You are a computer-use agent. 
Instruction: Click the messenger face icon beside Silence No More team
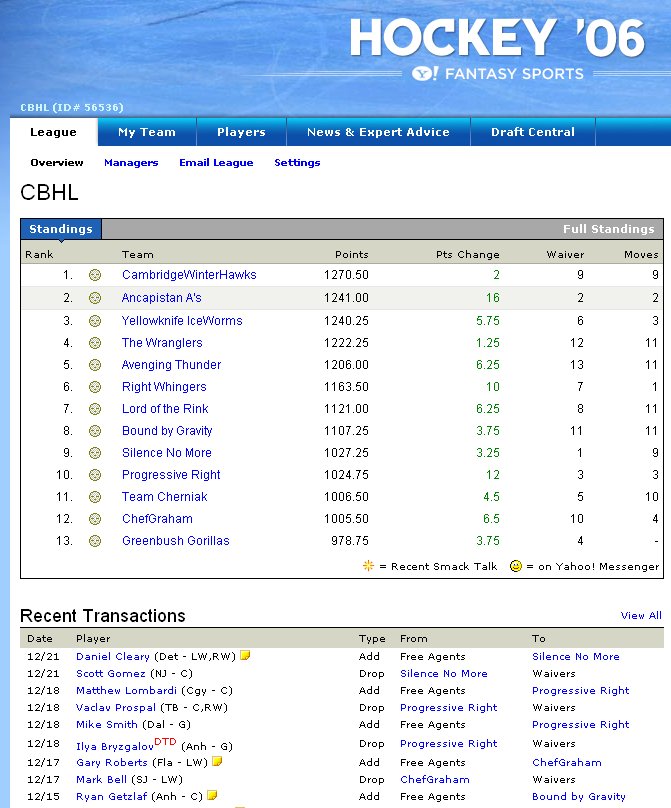click(95, 453)
